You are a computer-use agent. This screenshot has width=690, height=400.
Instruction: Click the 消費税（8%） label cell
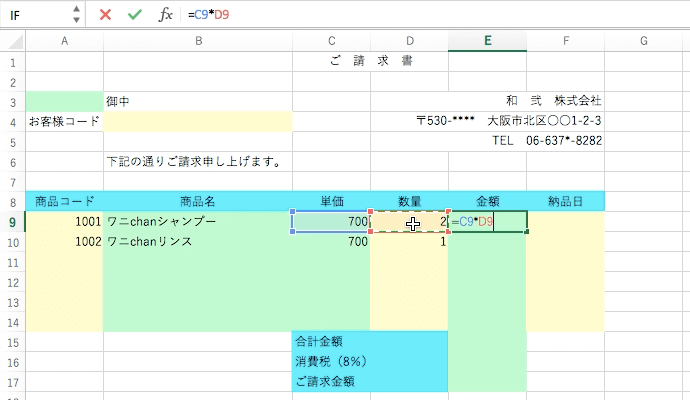(371, 362)
